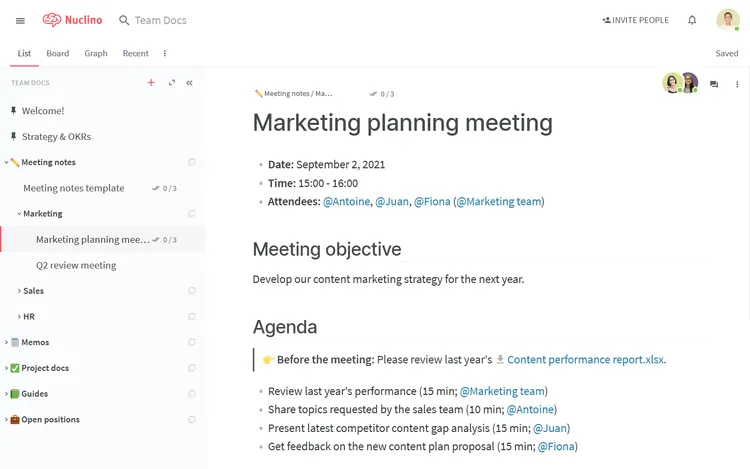Click the green-background collaborator avatar
The width and height of the screenshot is (750, 469).
(672, 83)
